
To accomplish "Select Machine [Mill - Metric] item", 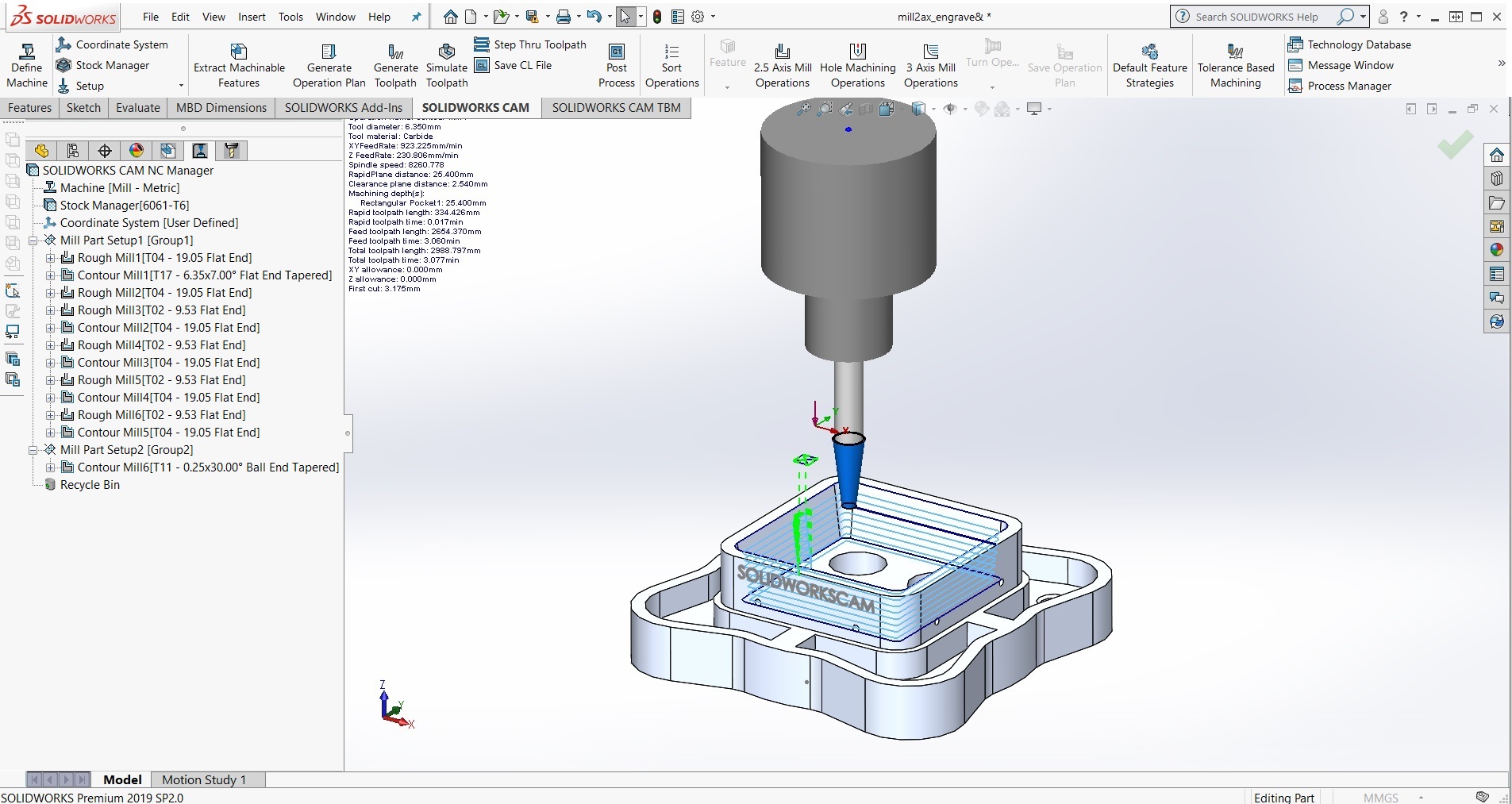I will tap(120, 188).
